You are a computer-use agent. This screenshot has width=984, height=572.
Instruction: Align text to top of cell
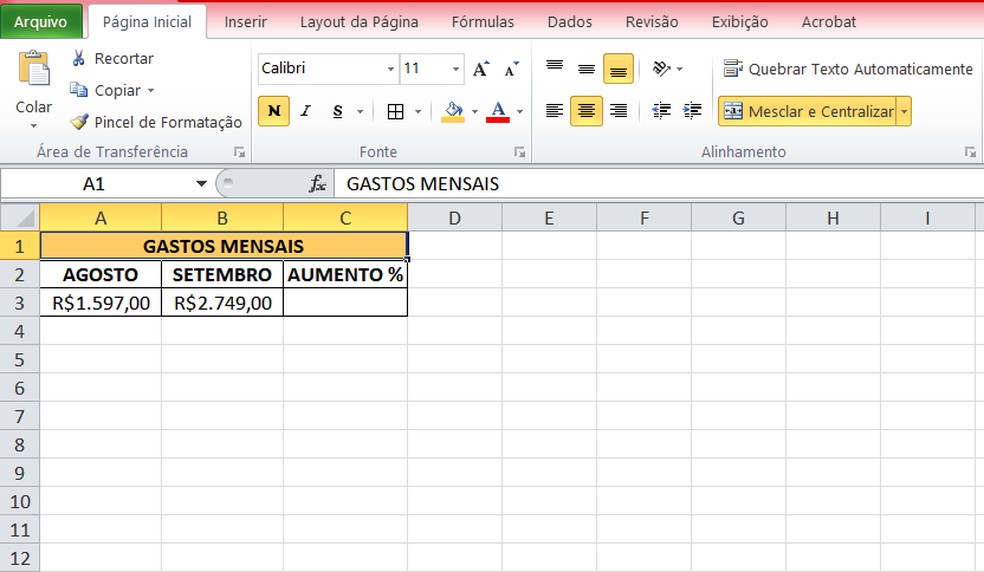[x=554, y=68]
